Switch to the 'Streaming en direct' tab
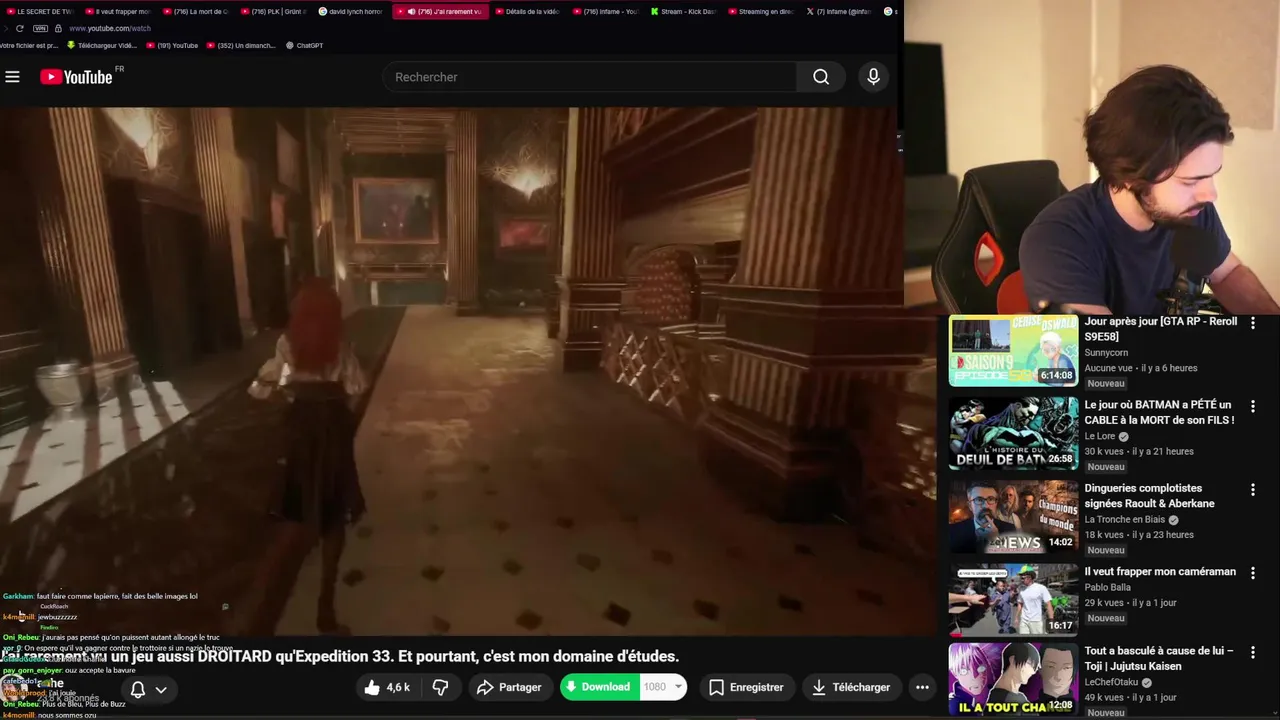 pyautogui.click(x=761, y=12)
